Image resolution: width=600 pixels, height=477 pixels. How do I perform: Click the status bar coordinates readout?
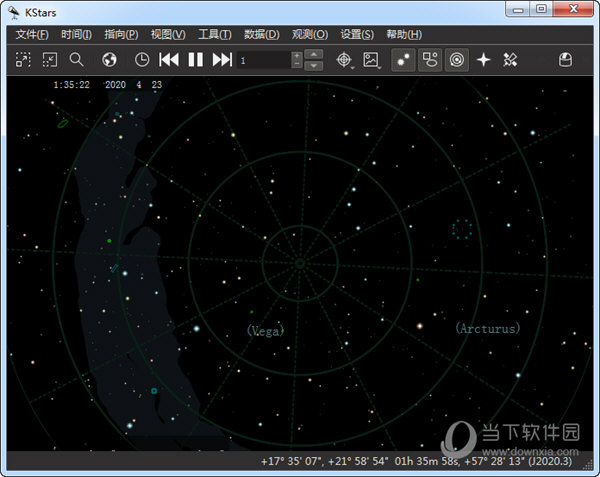click(x=416, y=461)
